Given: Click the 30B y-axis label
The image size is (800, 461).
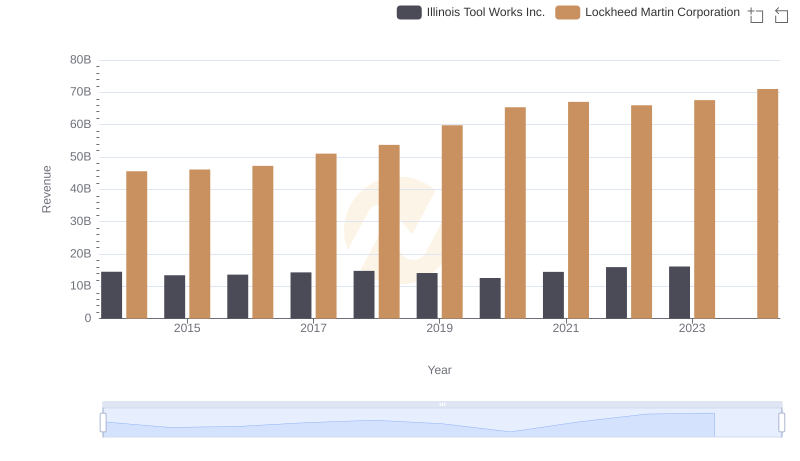Looking at the screenshot, I should 81,221.
